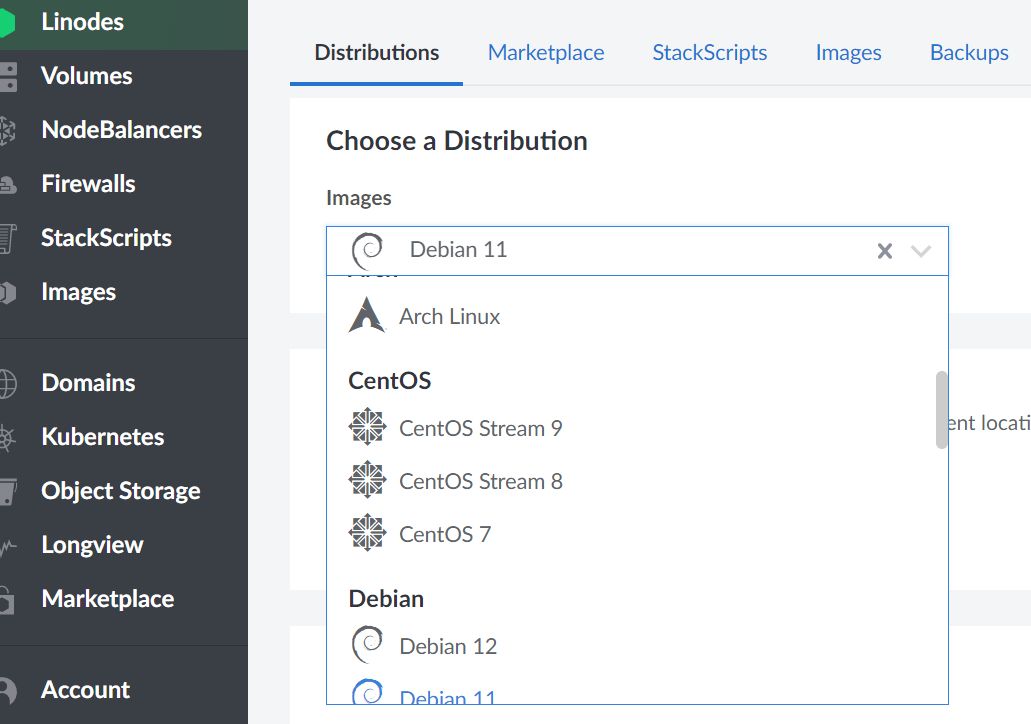Screen dimensions: 1031x724
Task: Click the Volumes sidebar icon
Action: (x=8, y=76)
